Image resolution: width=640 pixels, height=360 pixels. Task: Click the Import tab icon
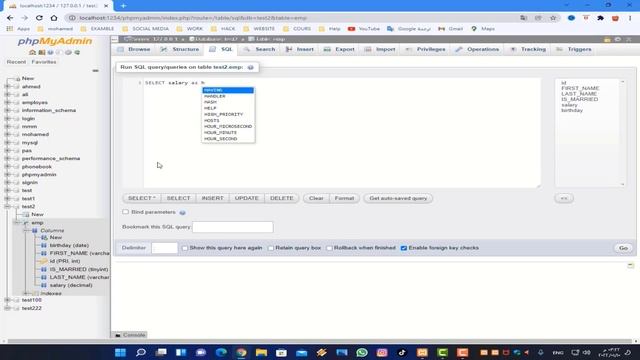tap(368, 49)
